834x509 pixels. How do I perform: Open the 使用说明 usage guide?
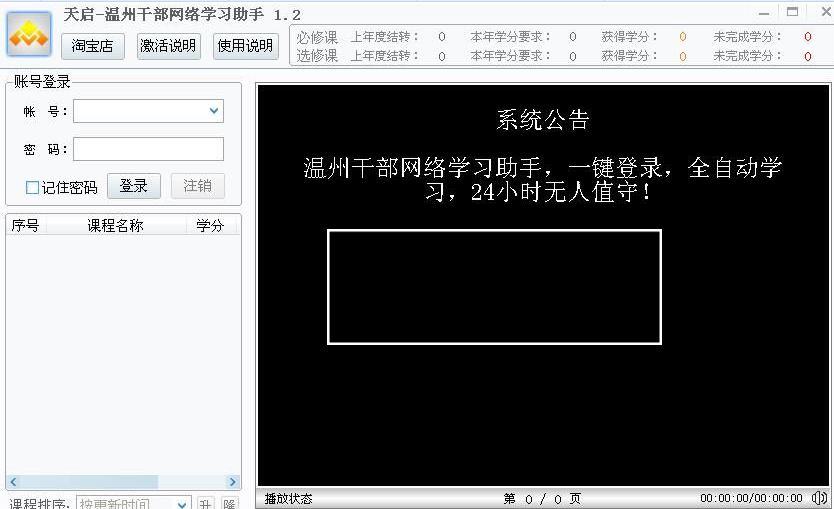(245, 46)
